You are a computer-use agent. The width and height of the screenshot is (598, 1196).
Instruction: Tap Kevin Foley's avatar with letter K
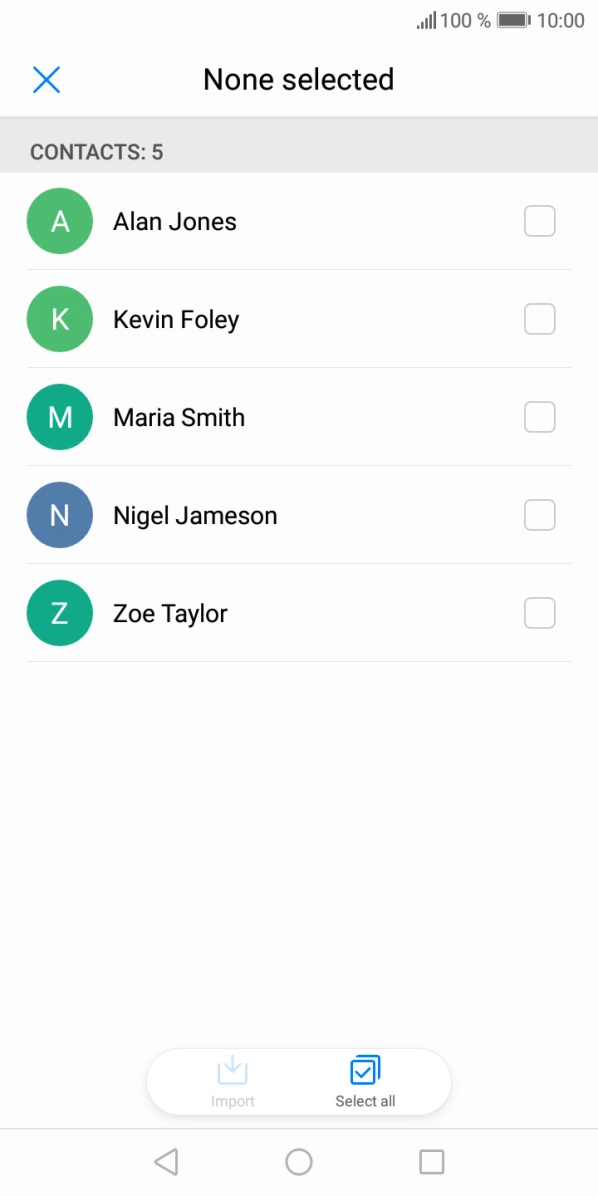click(59, 318)
